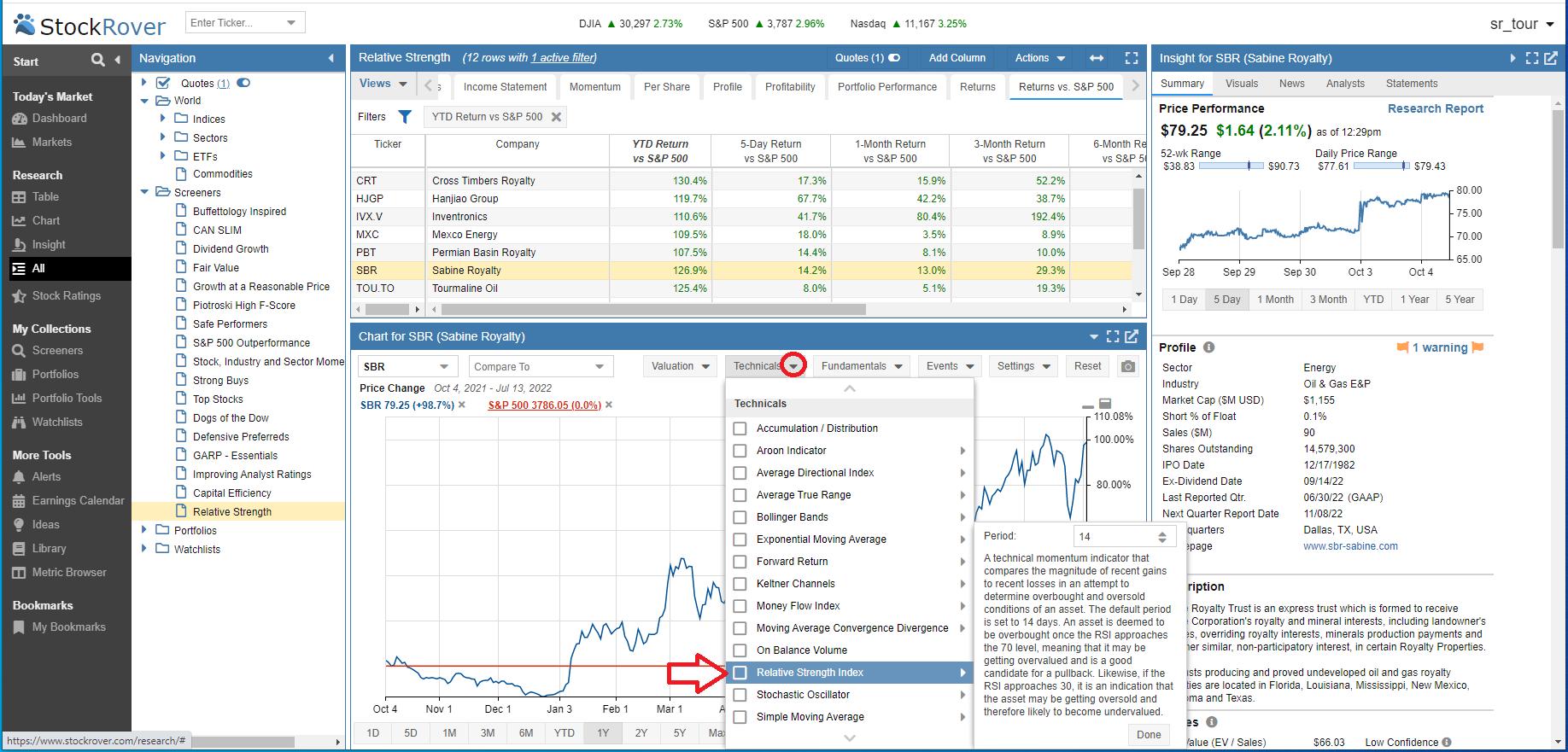1568x752 pixels.
Task: Reset the chart with the Reset button
Action: [x=1088, y=366]
